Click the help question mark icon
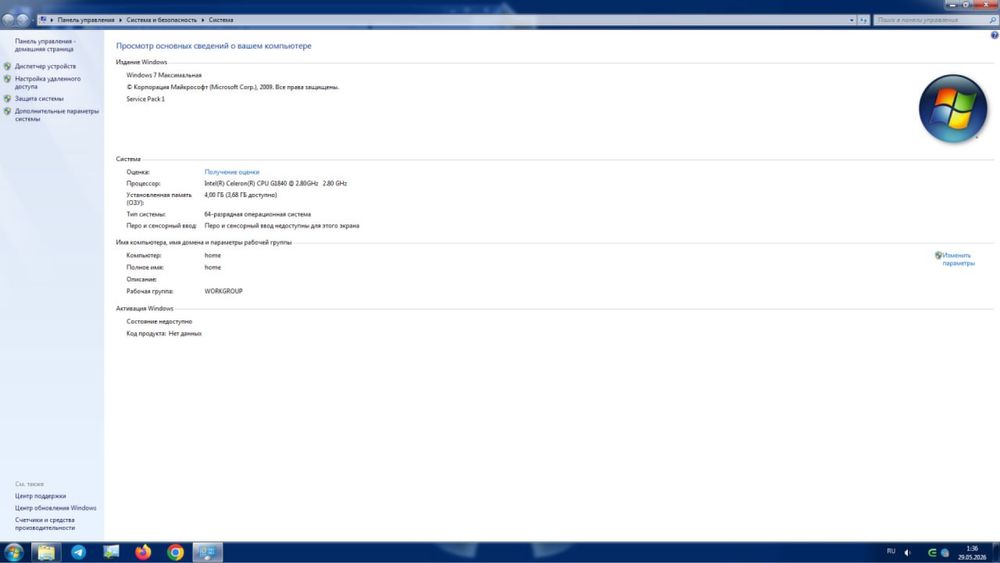The width and height of the screenshot is (1000, 563). pyautogui.click(x=994, y=36)
